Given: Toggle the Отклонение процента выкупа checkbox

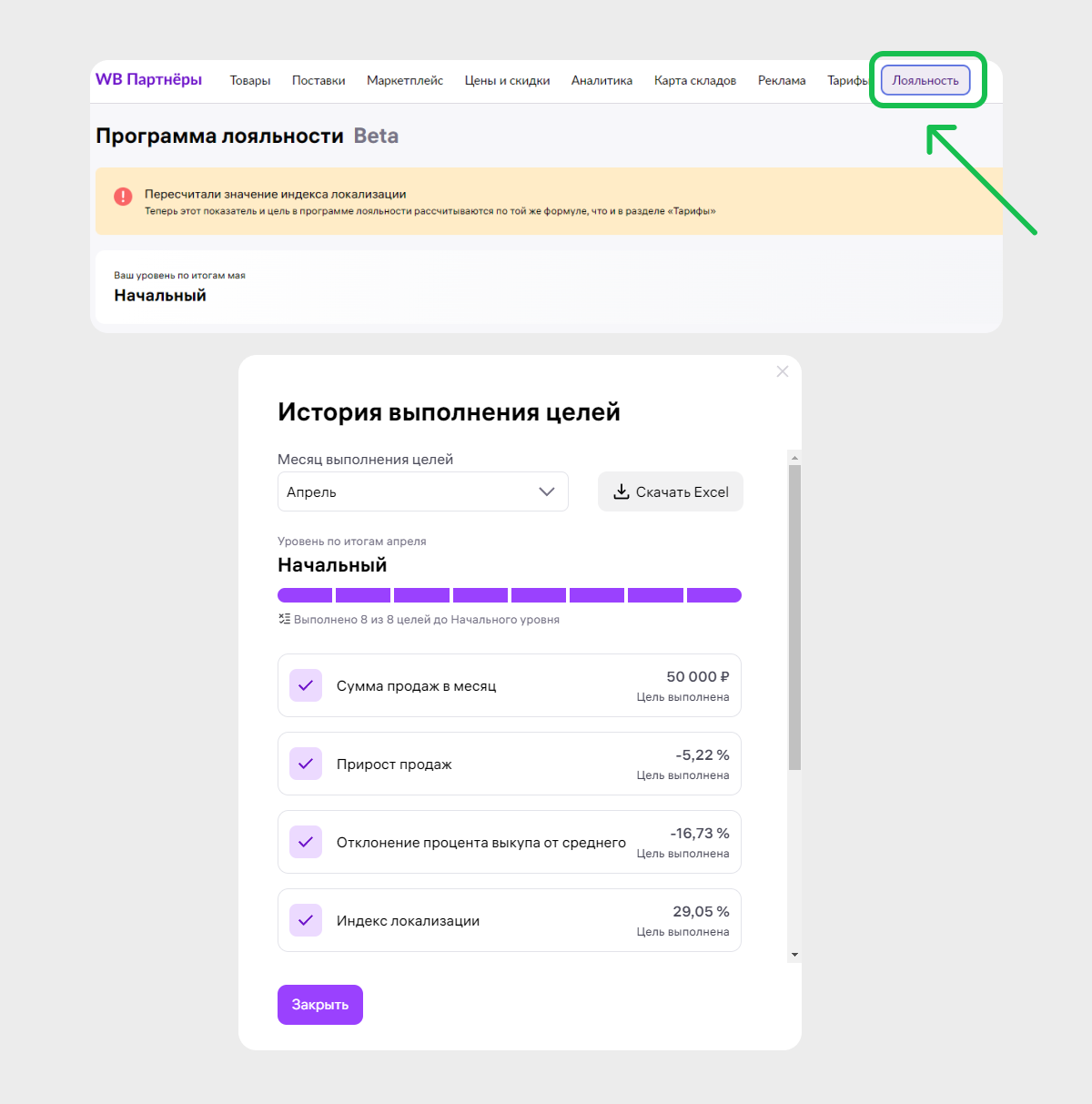Looking at the screenshot, I should (x=306, y=842).
